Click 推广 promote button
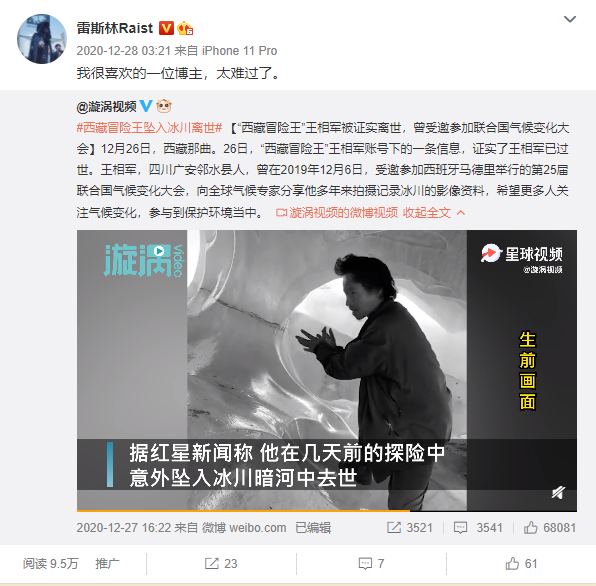This screenshot has height=586, width=596. point(107,564)
